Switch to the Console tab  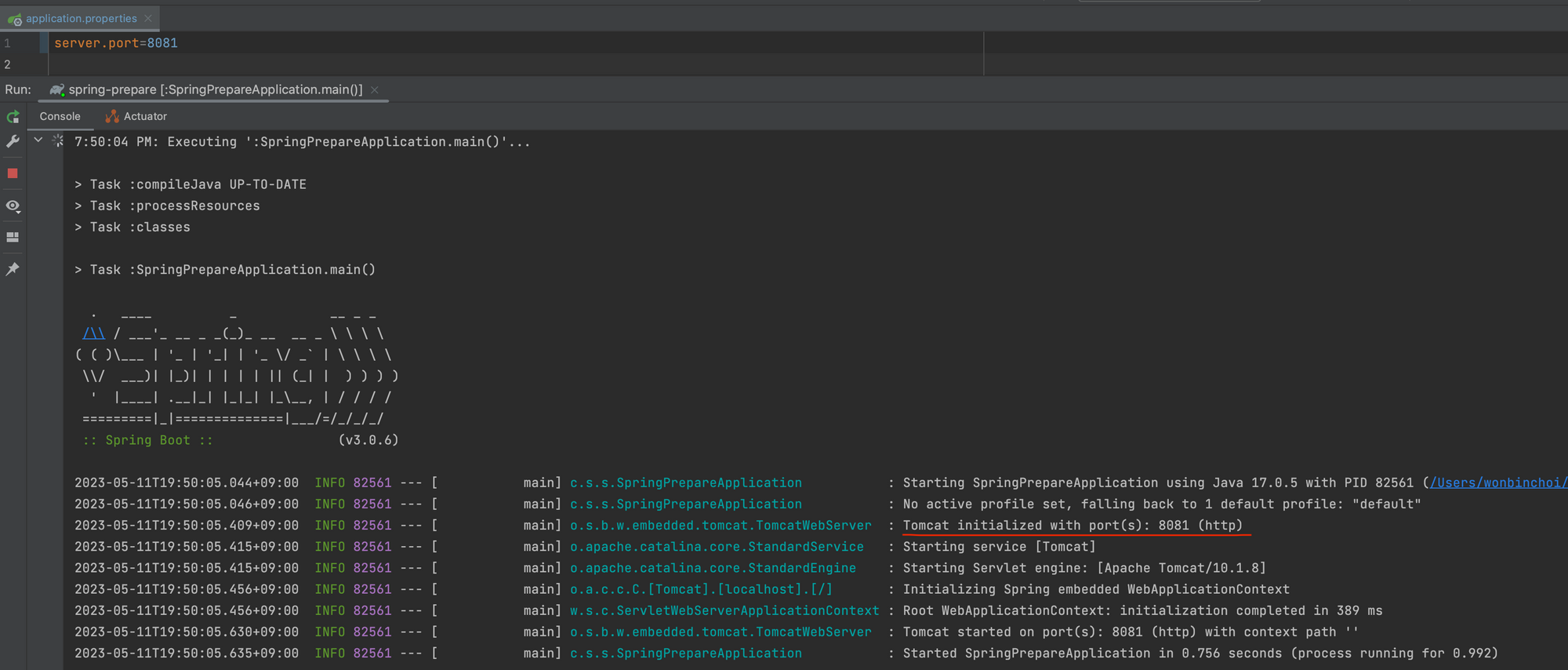pos(60,116)
